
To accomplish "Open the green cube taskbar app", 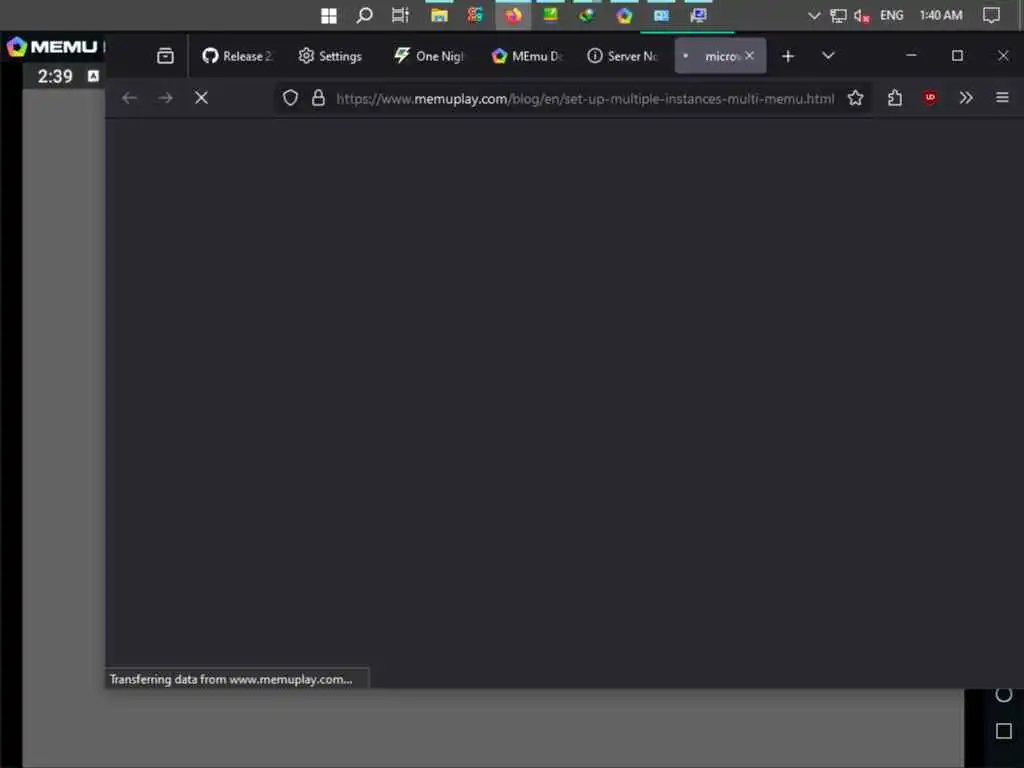I will point(587,15).
